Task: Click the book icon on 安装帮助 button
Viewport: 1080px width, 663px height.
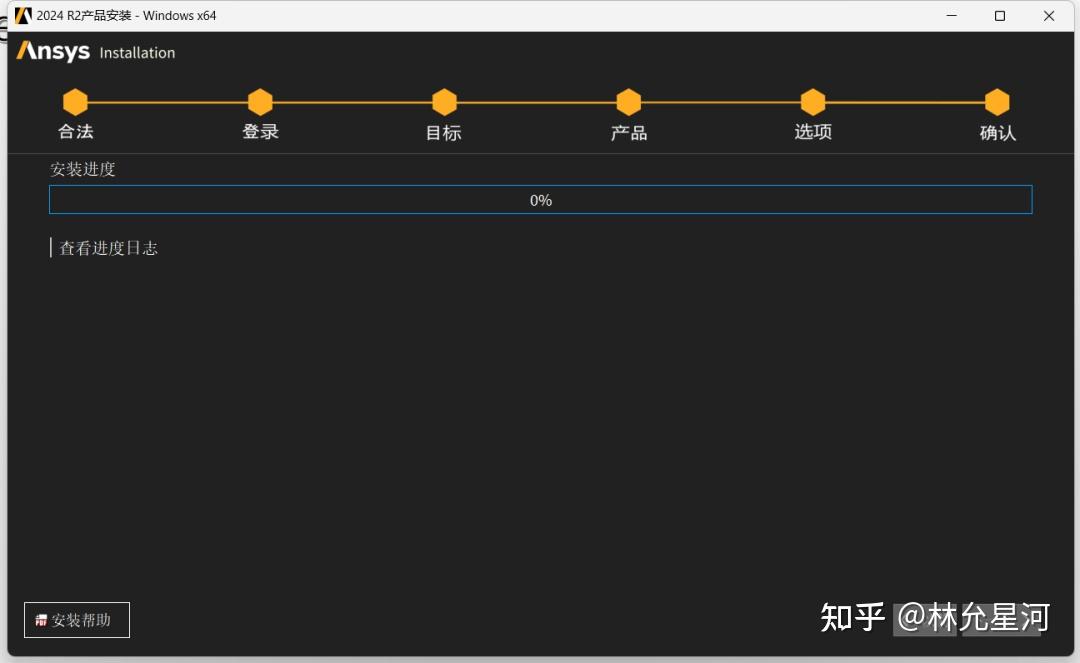Action: pos(40,620)
